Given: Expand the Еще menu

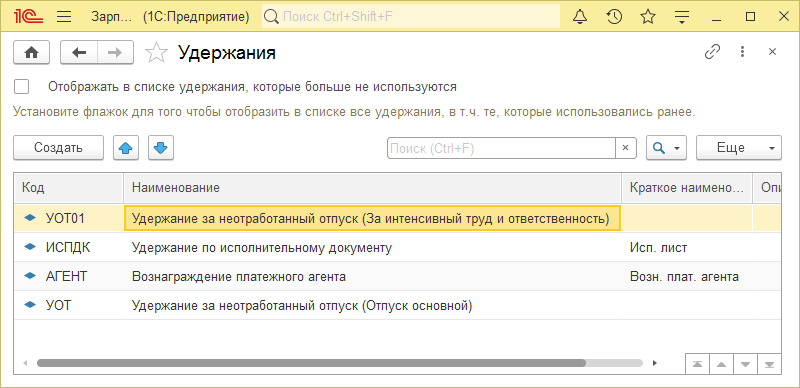Looking at the screenshot, I should (x=739, y=148).
